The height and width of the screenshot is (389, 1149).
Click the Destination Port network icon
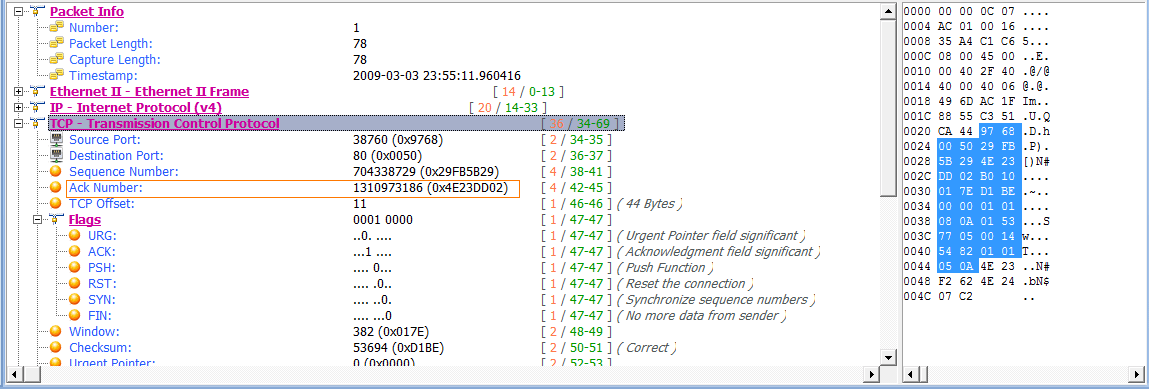pyautogui.click(x=56, y=155)
